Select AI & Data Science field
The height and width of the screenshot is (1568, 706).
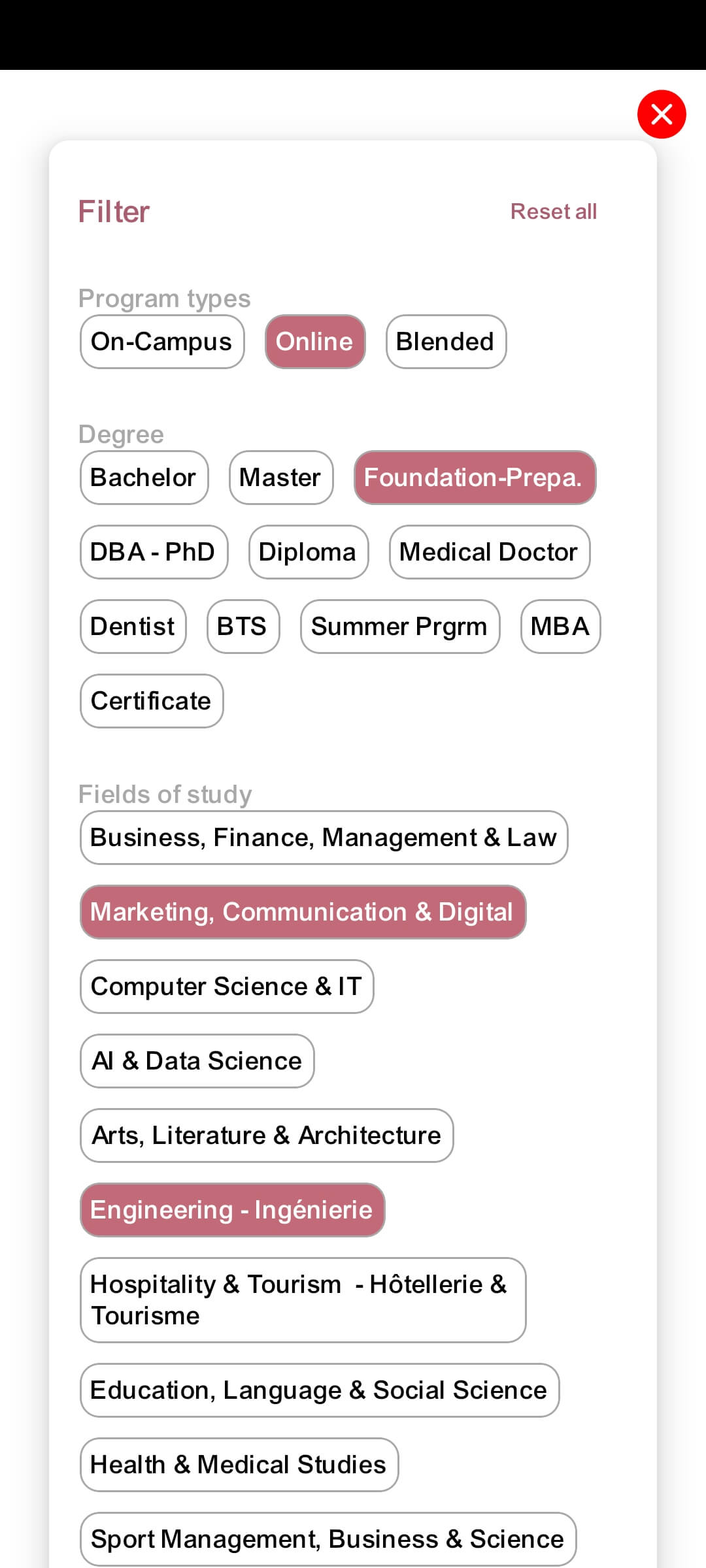197,1061
